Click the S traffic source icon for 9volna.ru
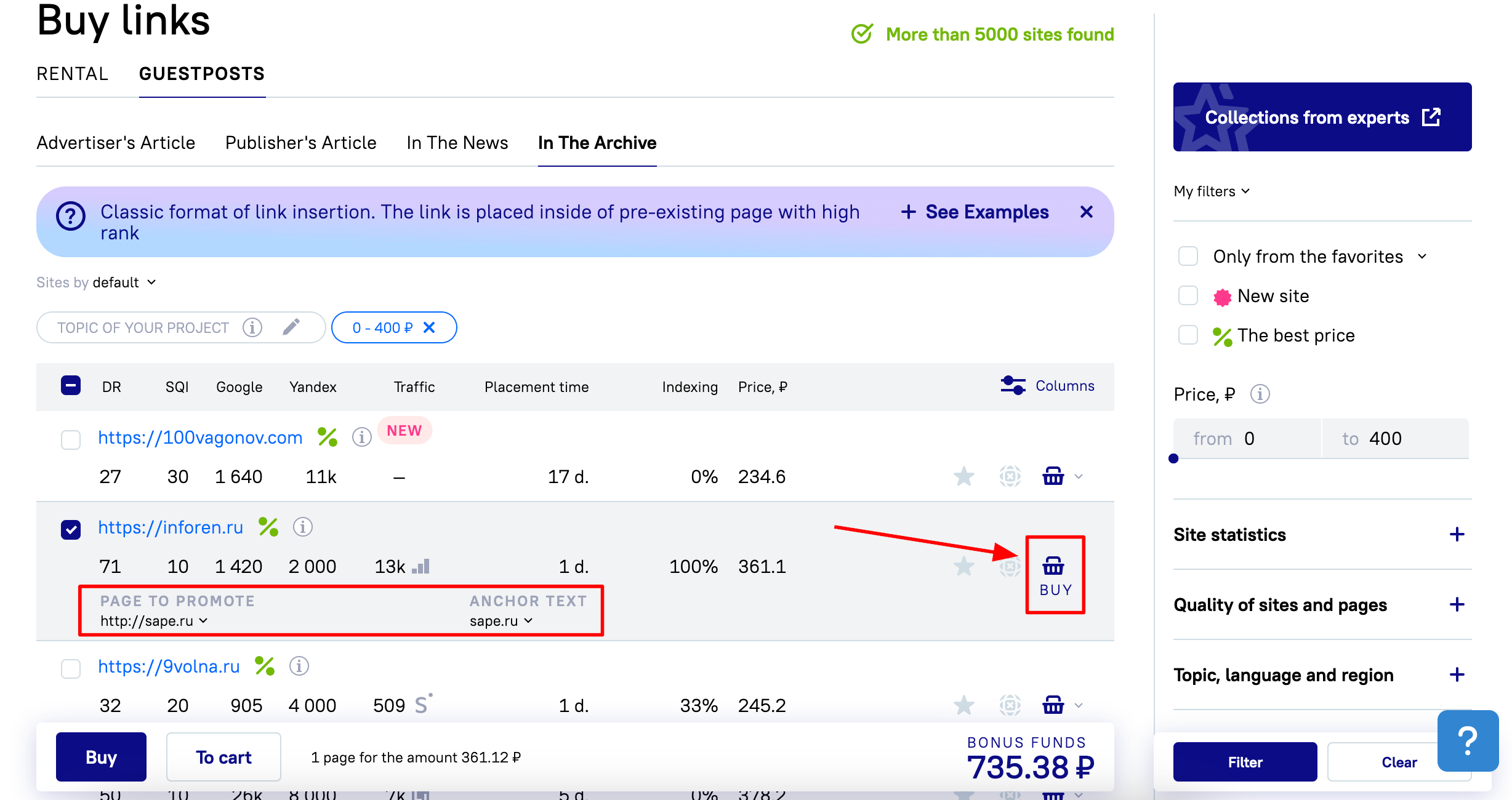1512x800 pixels. tap(423, 703)
